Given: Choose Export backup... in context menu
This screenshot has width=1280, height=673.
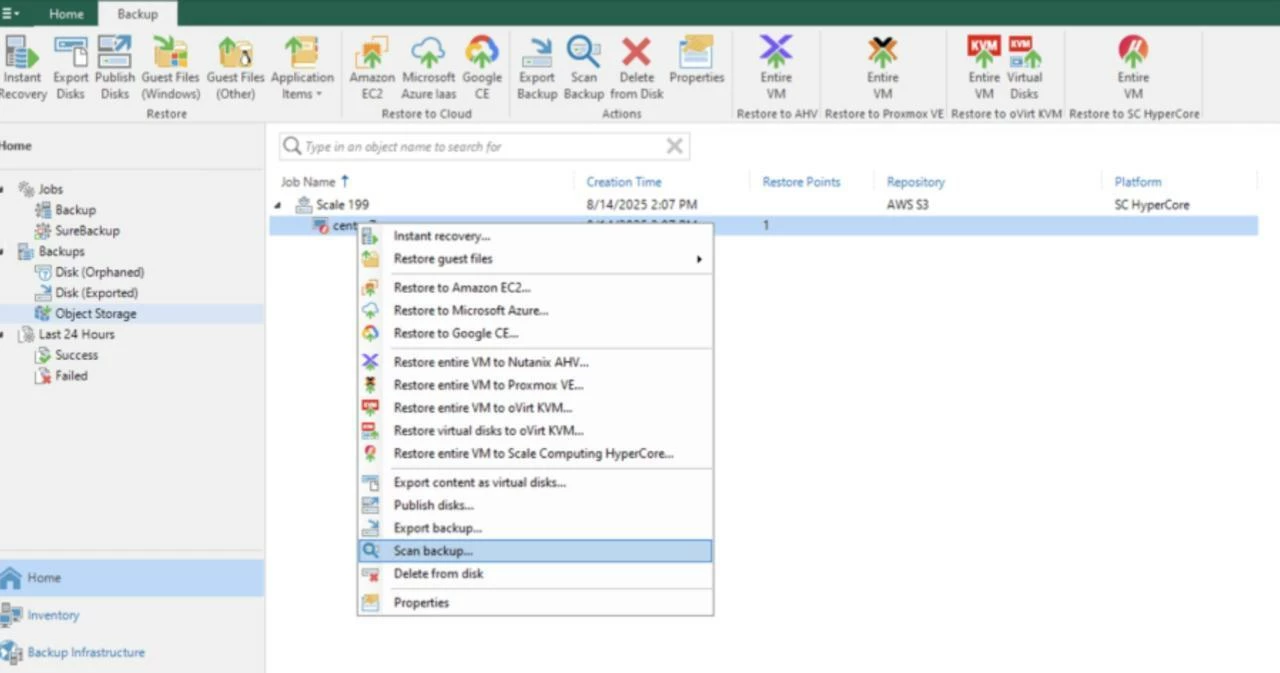Looking at the screenshot, I should coord(535,528).
